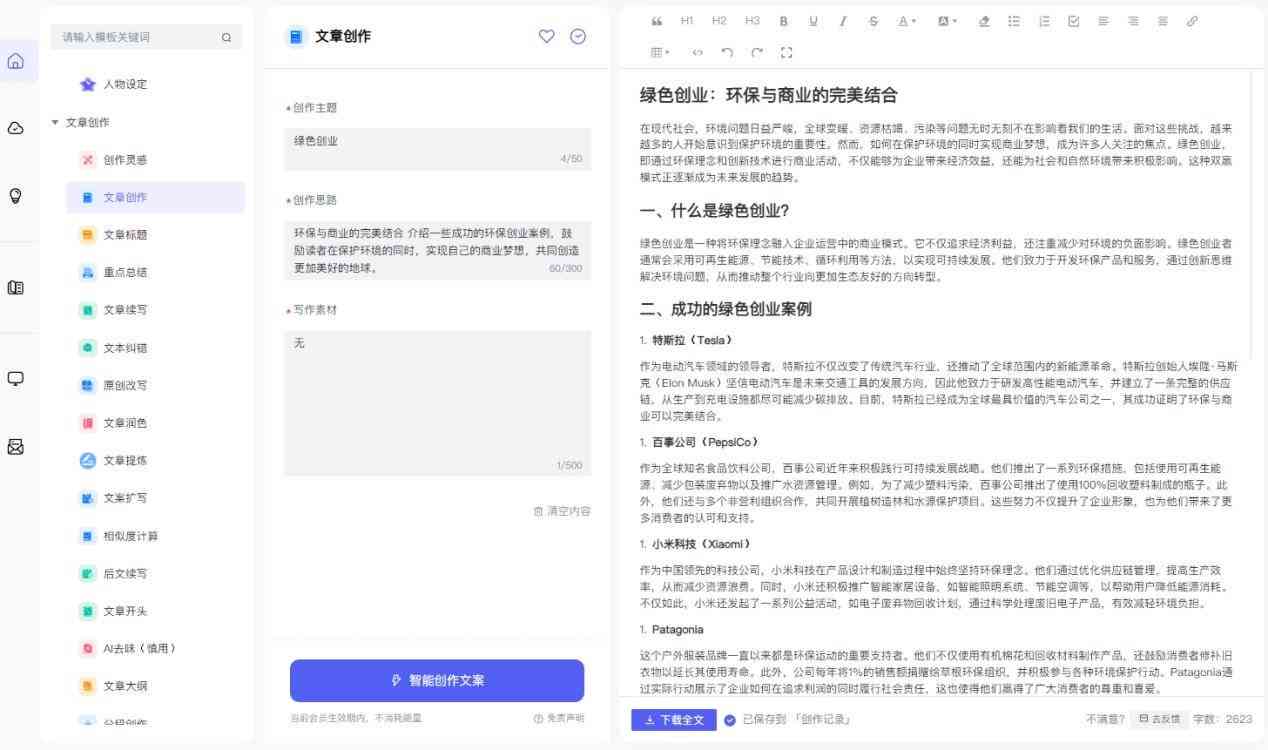
Task: Open the chat bubble icon in left rail
Action: tap(16, 379)
